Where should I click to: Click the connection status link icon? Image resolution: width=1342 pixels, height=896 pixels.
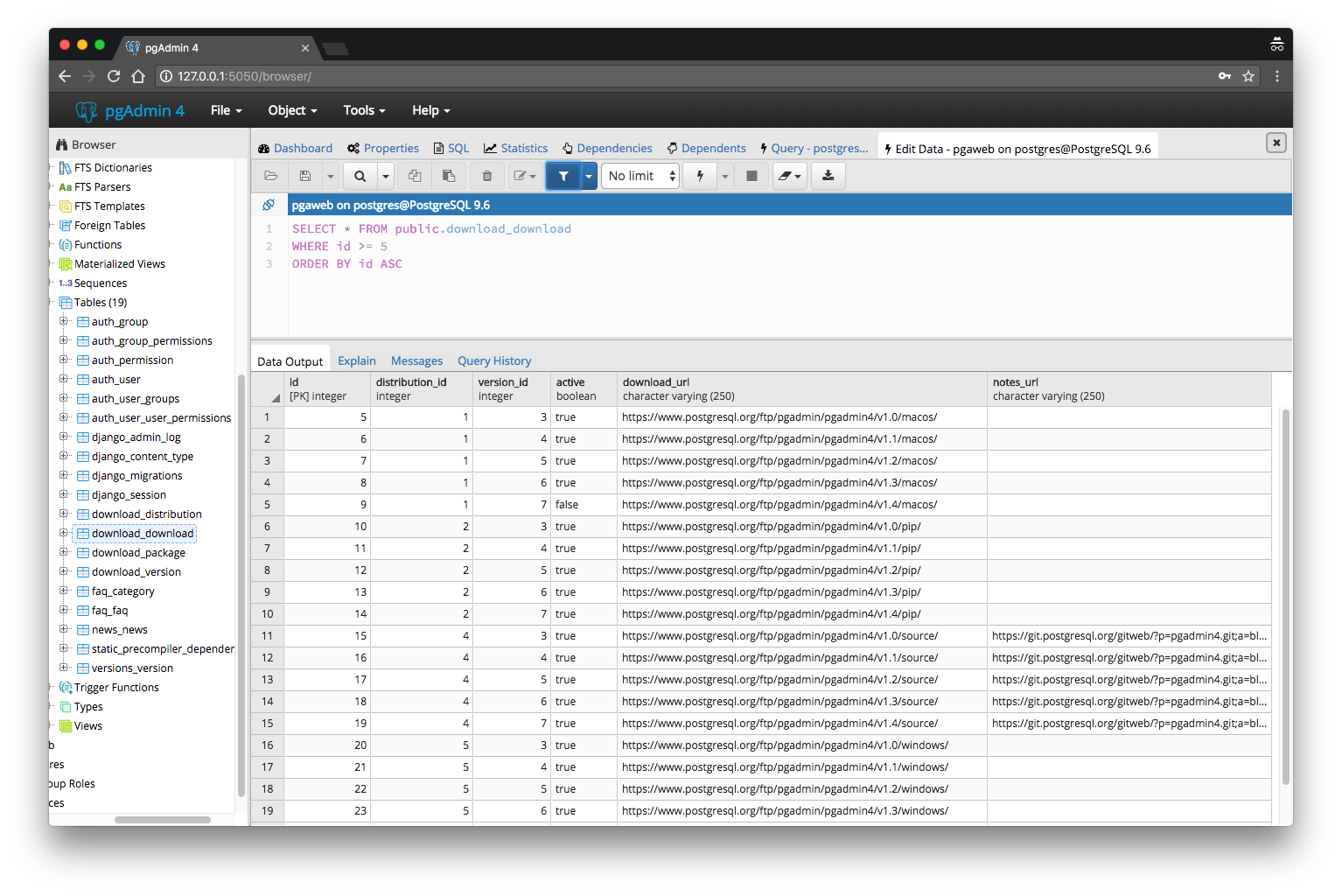pyautogui.click(x=269, y=205)
